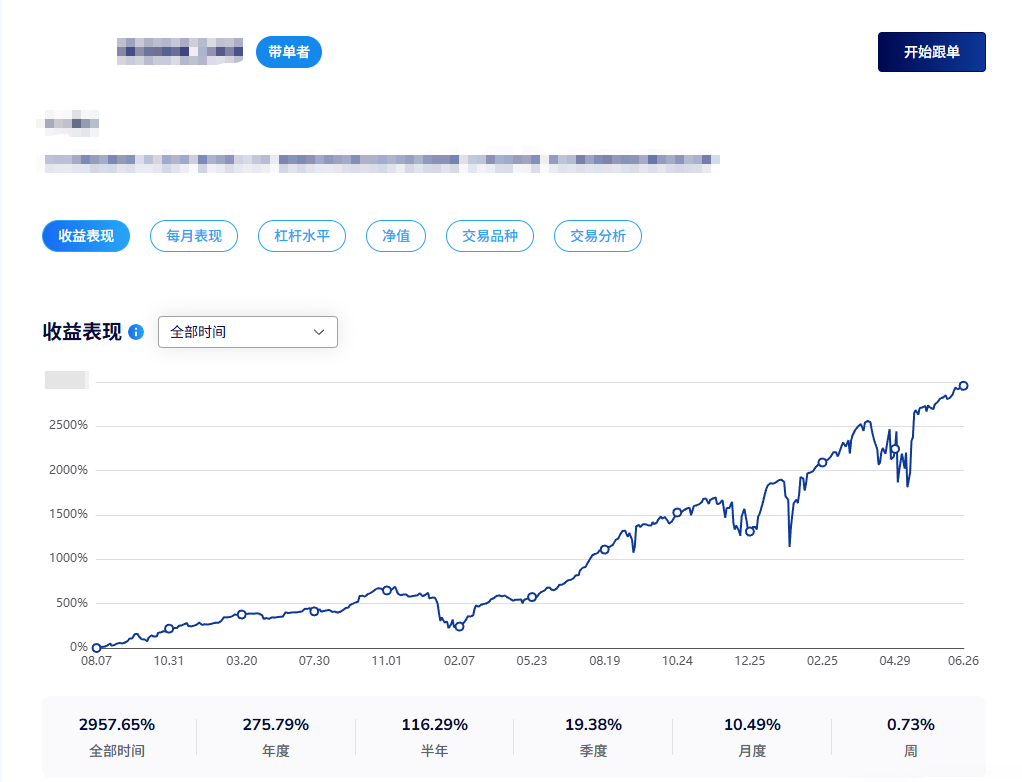This screenshot has height=782, width=1022.
Task: Click the chart data point at 10.24
Action: point(677,512)
